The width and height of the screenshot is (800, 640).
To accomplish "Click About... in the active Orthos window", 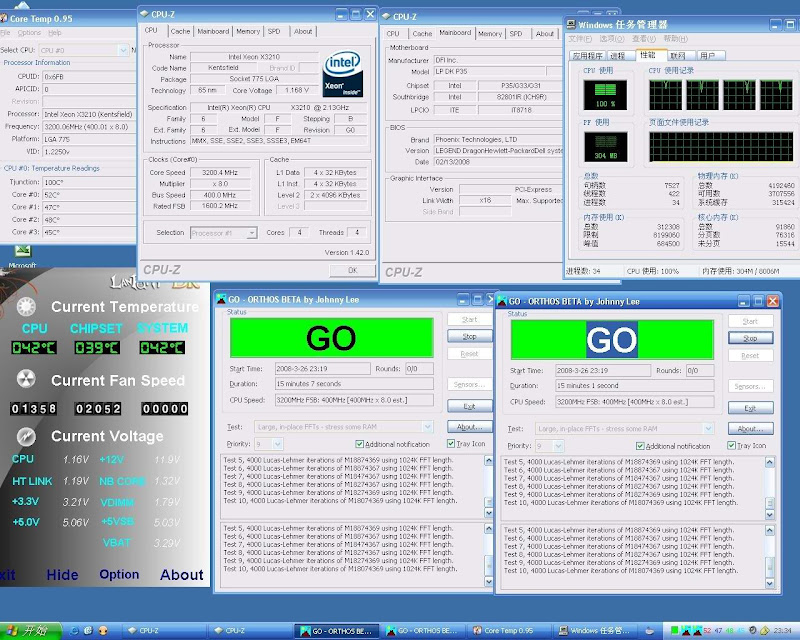I will tap(751, 429).
